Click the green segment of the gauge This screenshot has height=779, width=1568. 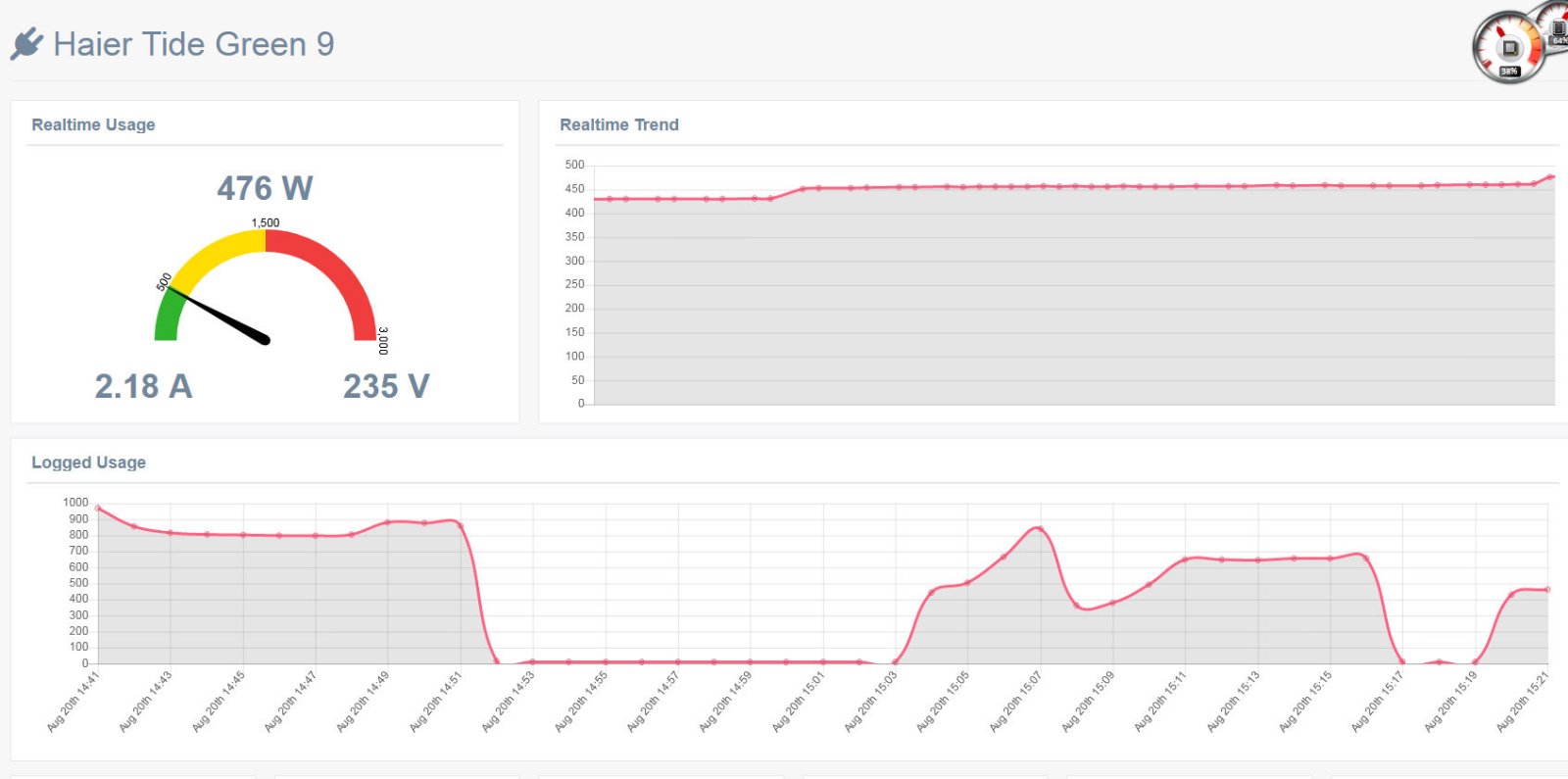tap(169, 316)
